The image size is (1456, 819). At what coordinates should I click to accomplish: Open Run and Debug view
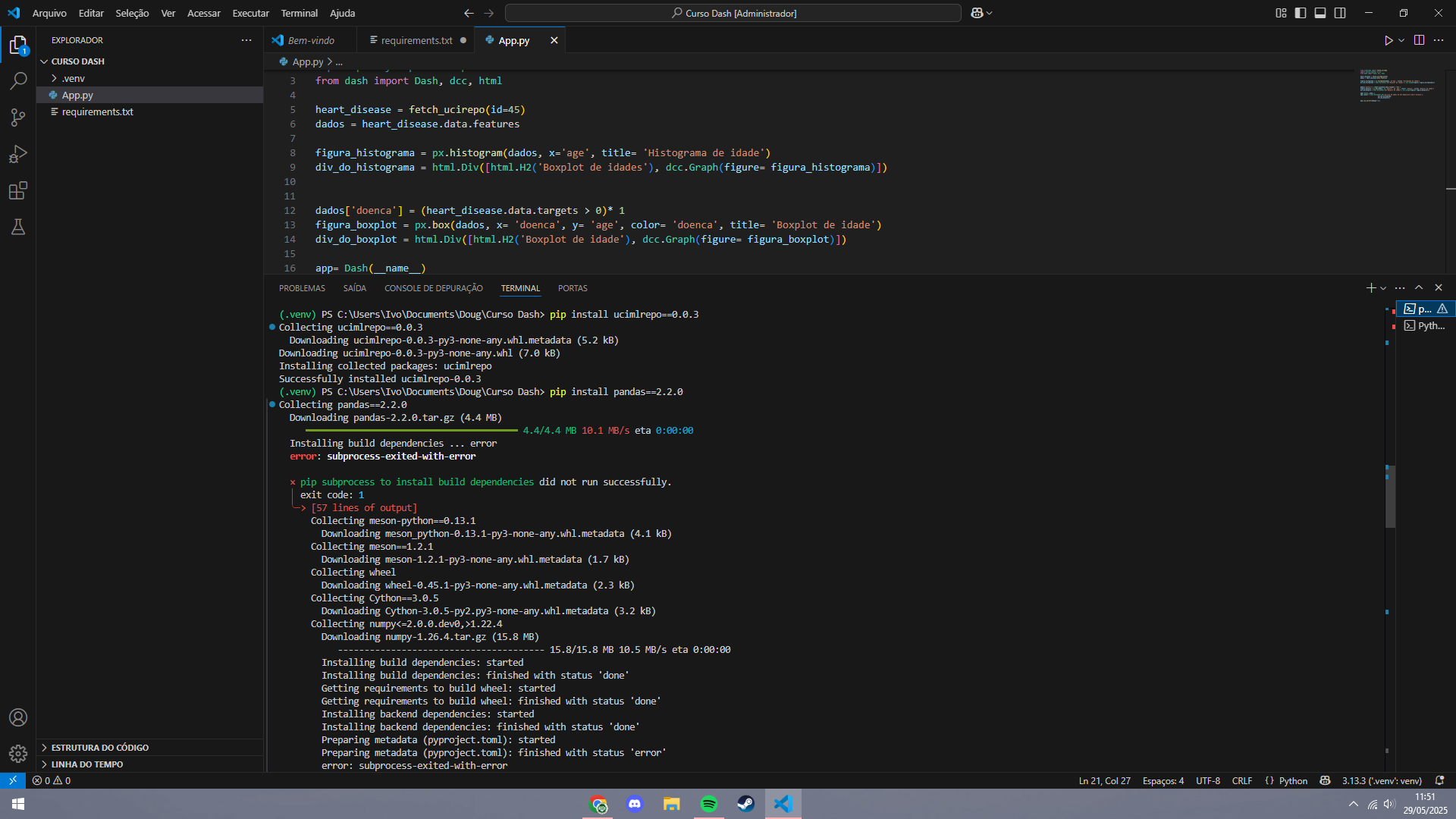point(18,154)
